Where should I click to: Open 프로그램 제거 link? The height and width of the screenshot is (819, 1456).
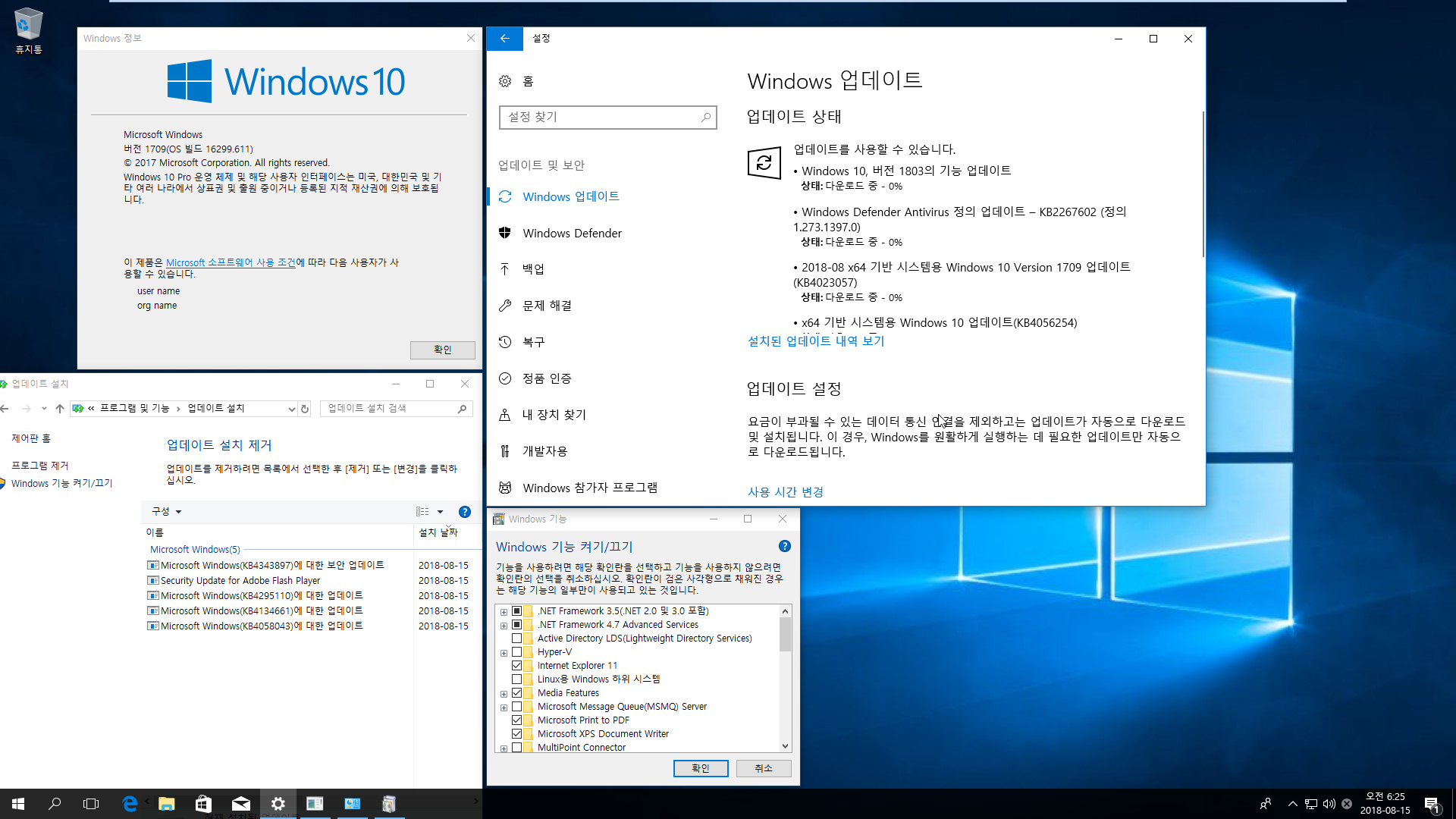(x=39, y=466)
